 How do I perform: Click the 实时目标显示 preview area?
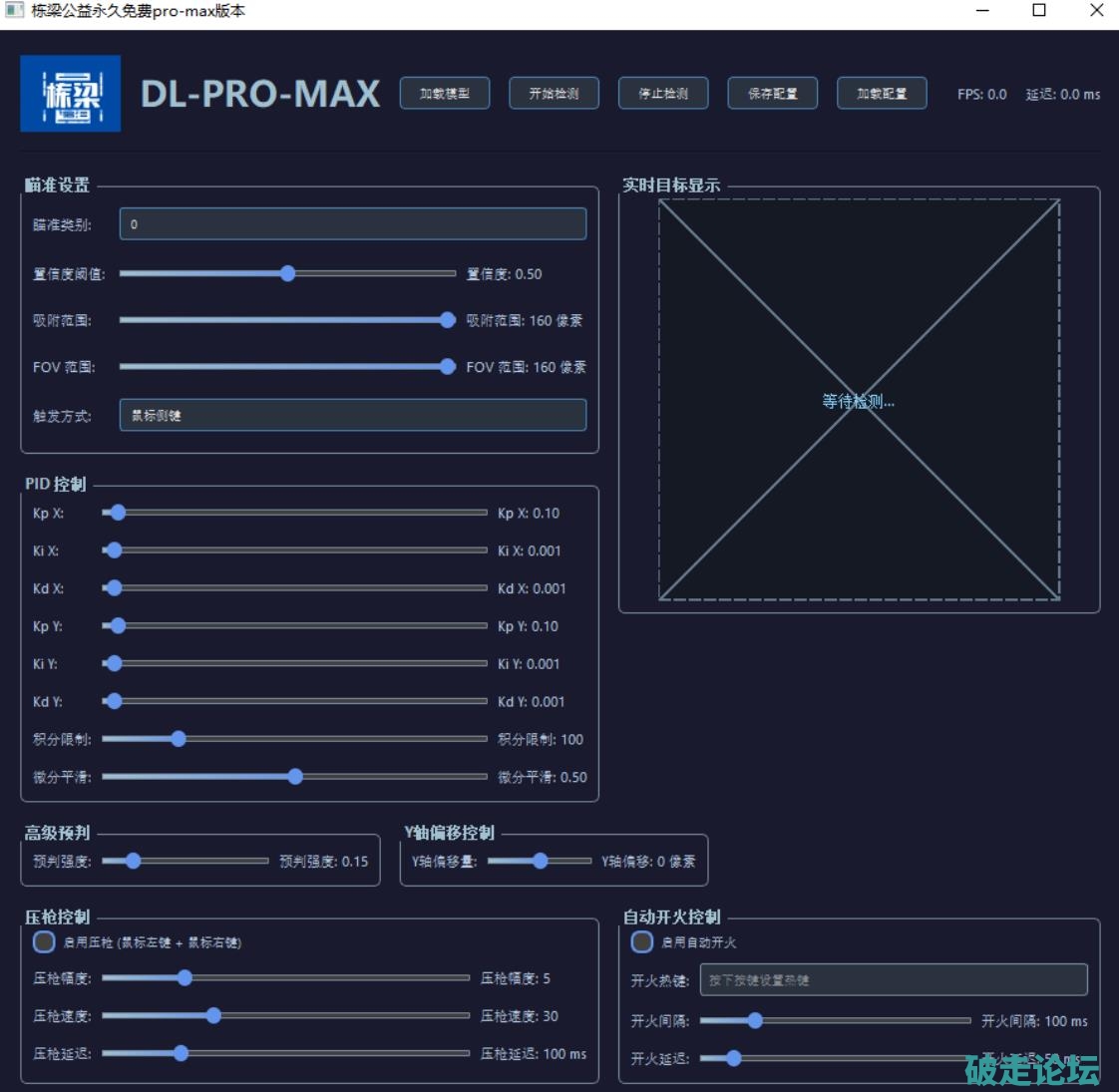[x=859, y=400]
